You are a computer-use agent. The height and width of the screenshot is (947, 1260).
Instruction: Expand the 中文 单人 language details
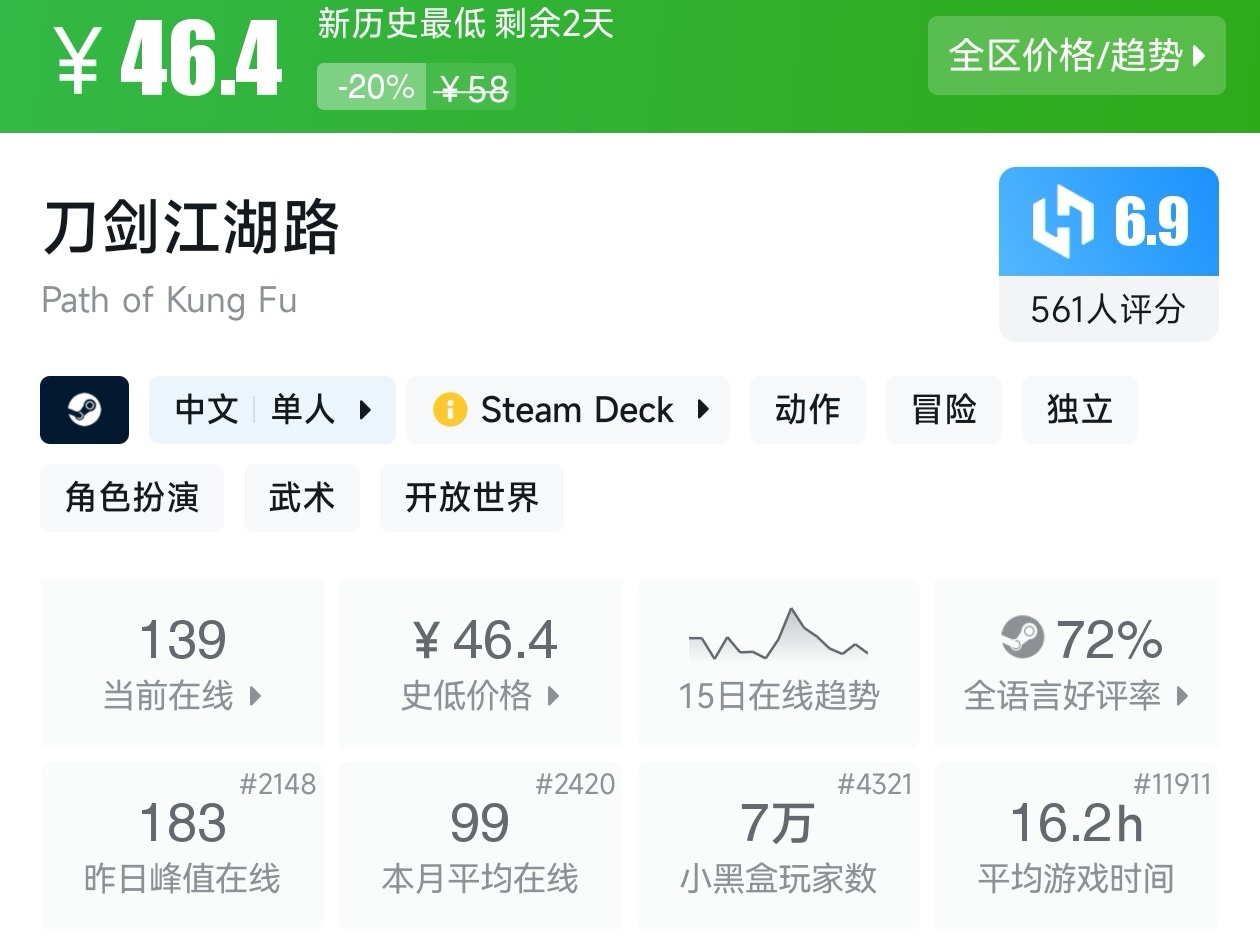coord(272,410)
